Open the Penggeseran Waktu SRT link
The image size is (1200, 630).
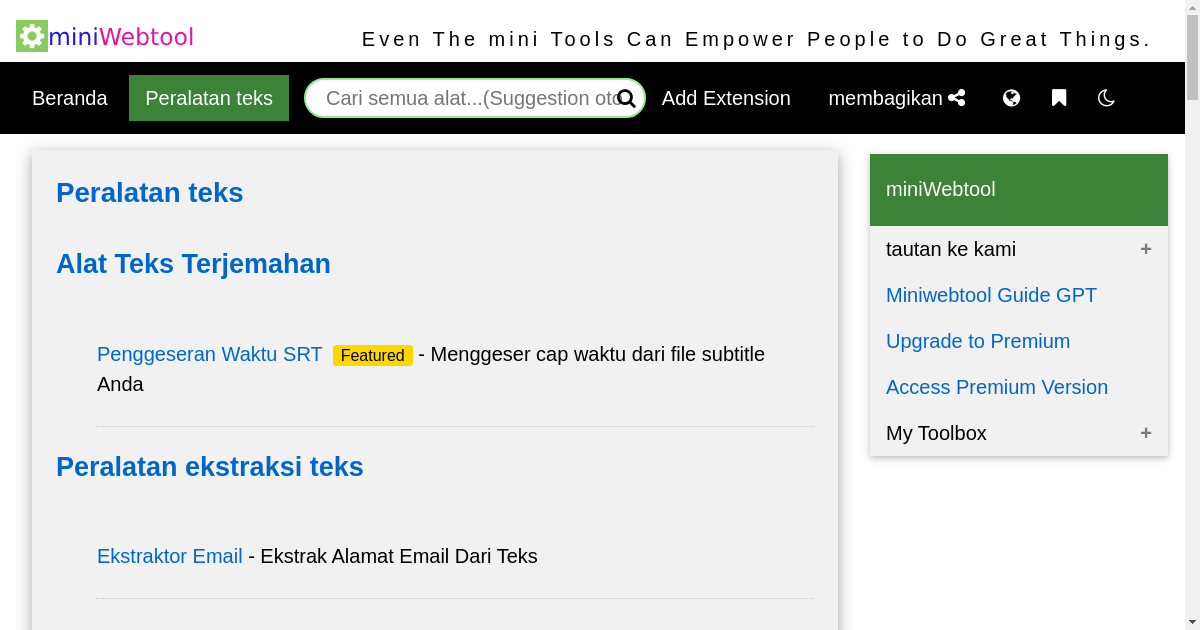[x=210, y=354]
